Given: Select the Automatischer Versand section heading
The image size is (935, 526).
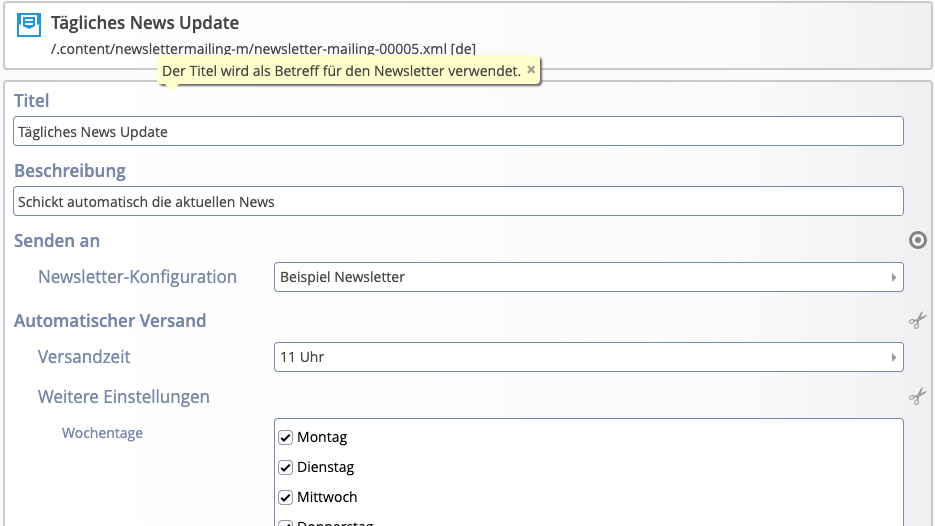Looking at the screenshot, I should click(110, 321).
